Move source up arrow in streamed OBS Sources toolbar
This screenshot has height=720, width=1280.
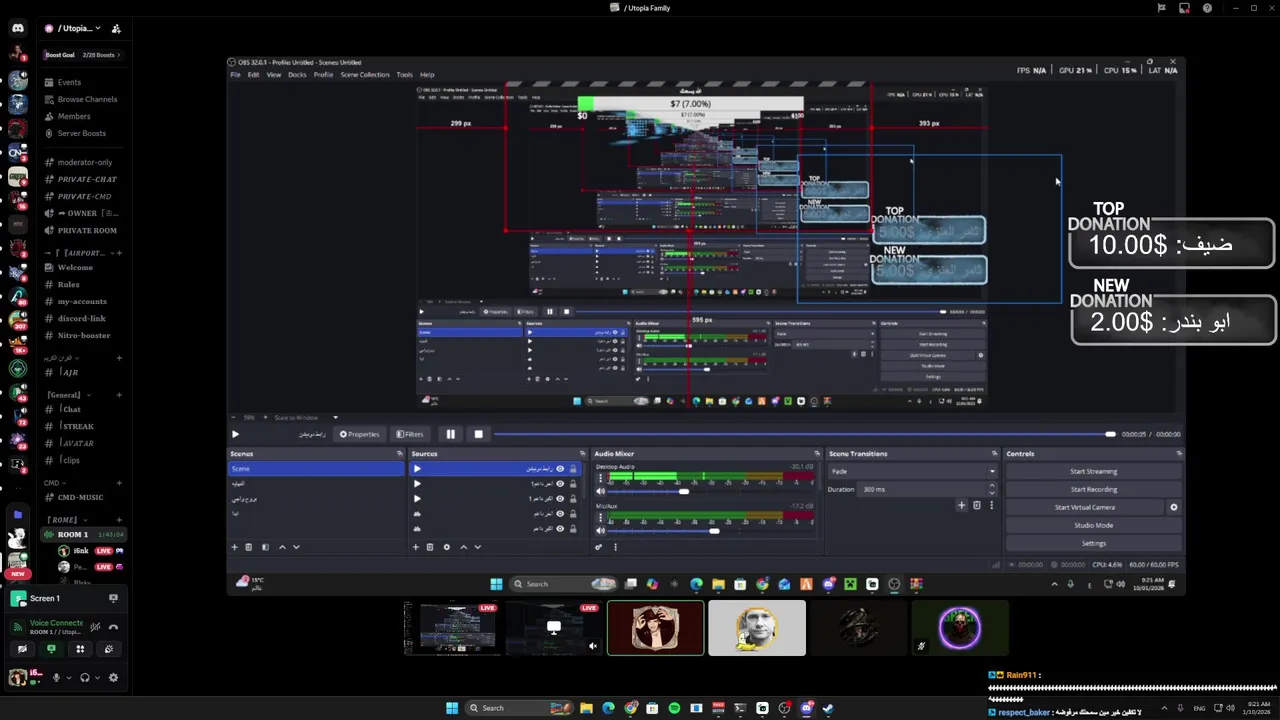tap(462, 547)
